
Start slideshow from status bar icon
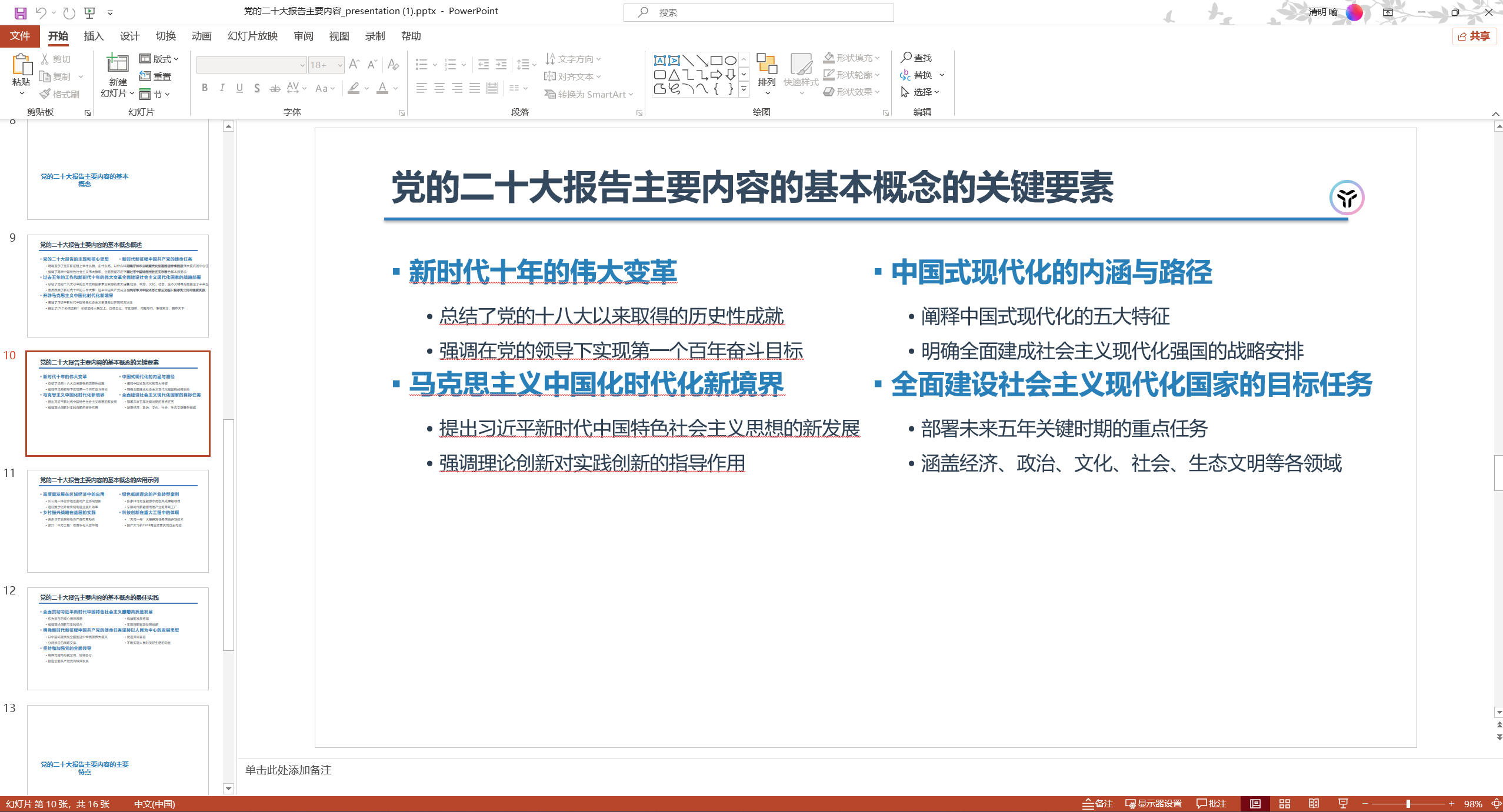(1343, 804)
